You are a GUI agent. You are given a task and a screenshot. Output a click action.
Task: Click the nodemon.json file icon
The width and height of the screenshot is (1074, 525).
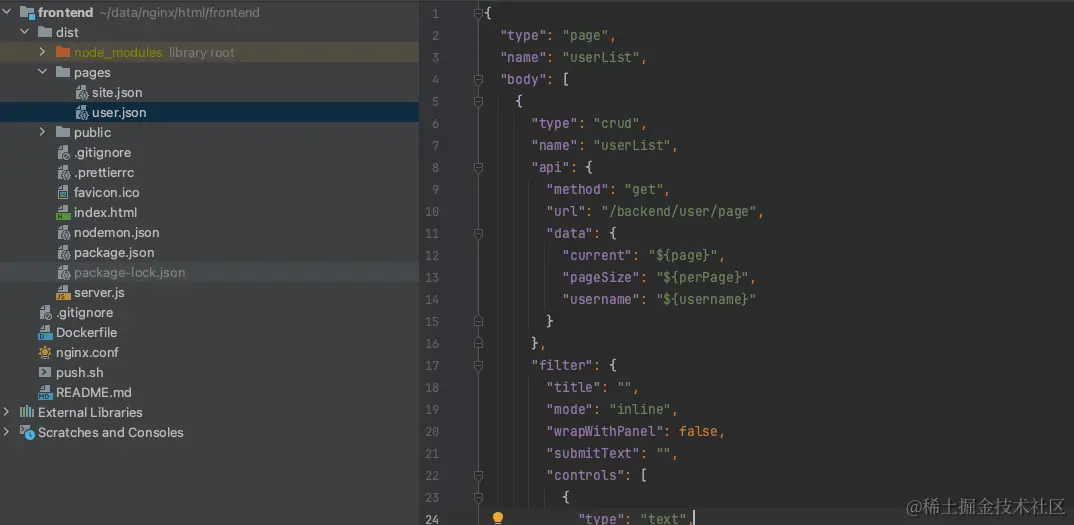tap(63, 232)
